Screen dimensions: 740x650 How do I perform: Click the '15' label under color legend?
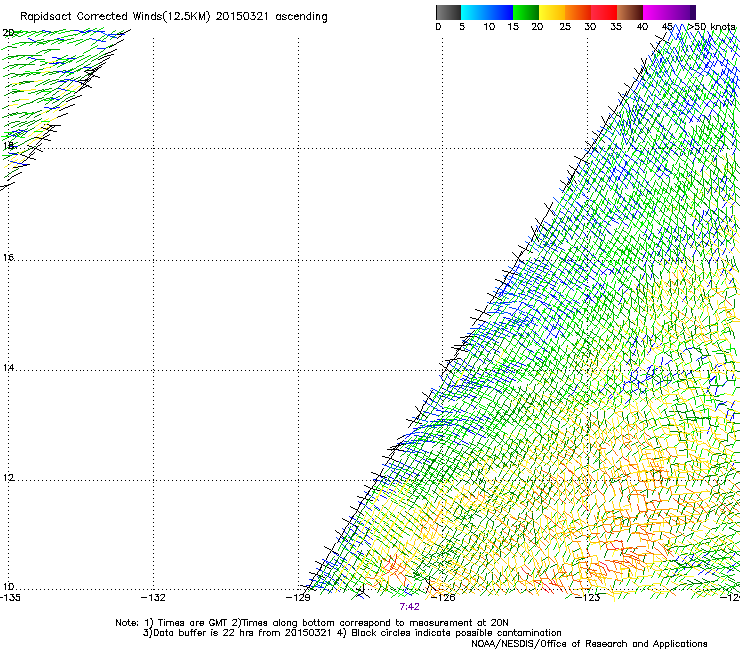(x=513, y=27)
